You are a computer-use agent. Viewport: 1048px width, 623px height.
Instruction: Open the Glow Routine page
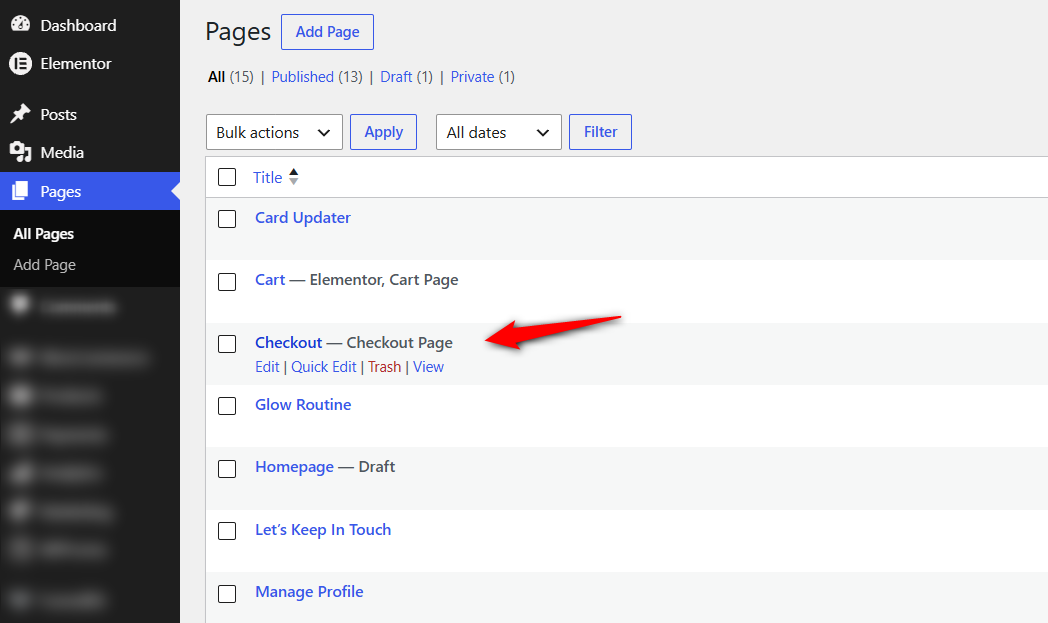[303, 404]
